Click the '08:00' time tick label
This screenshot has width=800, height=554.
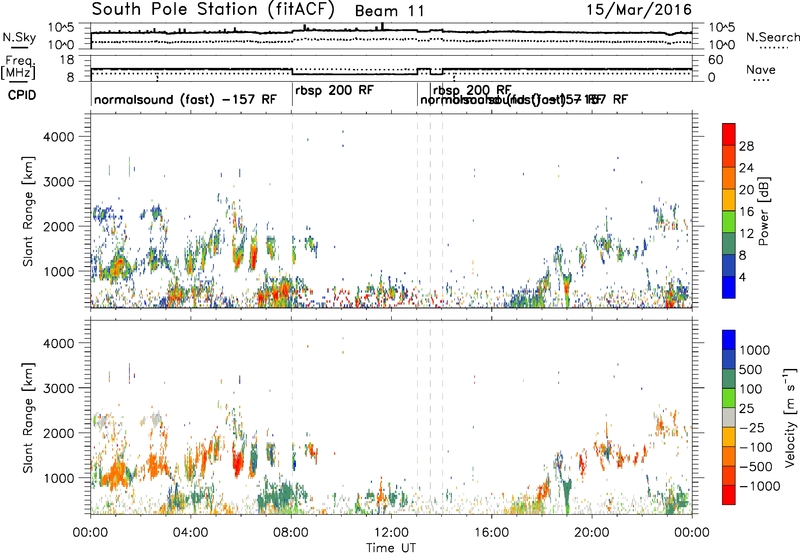tap(291, 533)
